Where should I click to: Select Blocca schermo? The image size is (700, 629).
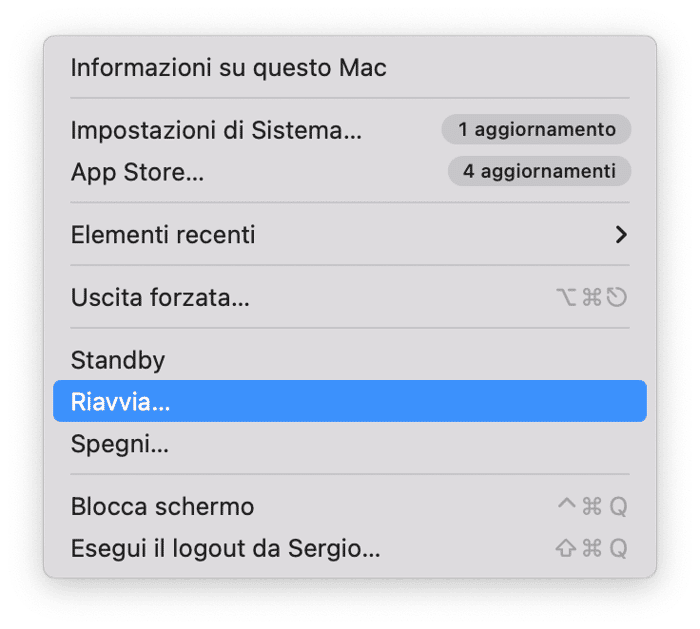(162, 507)
